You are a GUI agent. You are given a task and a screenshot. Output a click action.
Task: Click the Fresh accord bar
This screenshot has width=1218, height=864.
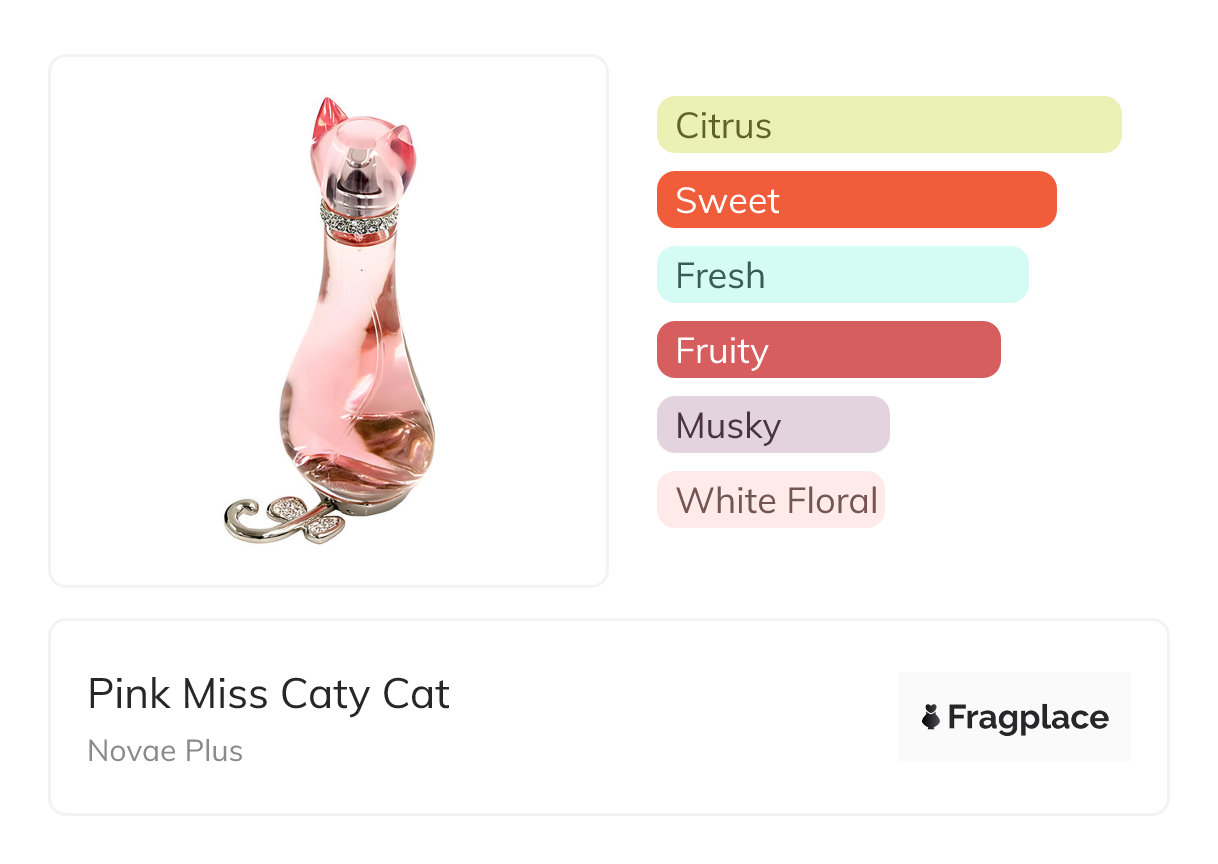click(x=842, y=275)
